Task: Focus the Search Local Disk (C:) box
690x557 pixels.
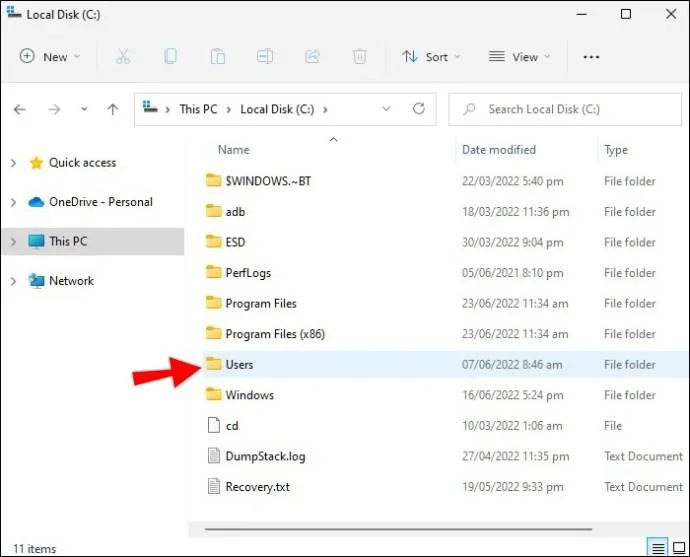Action: [565, 109]
